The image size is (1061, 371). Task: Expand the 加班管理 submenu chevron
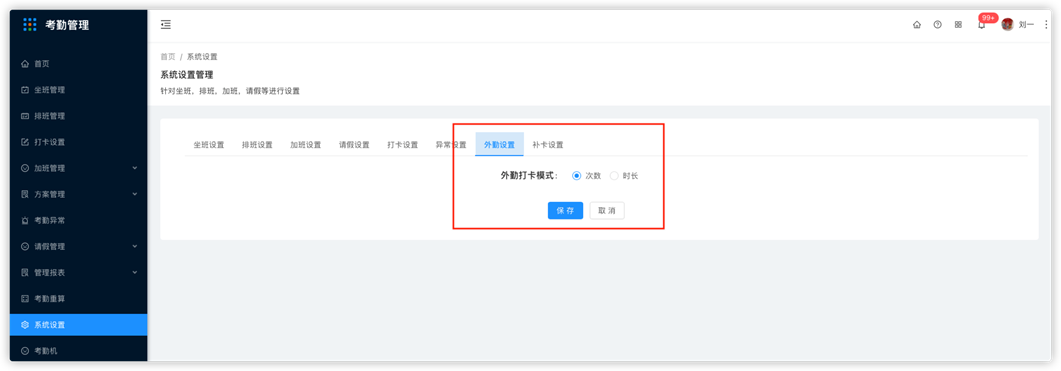tap(135, 168)
